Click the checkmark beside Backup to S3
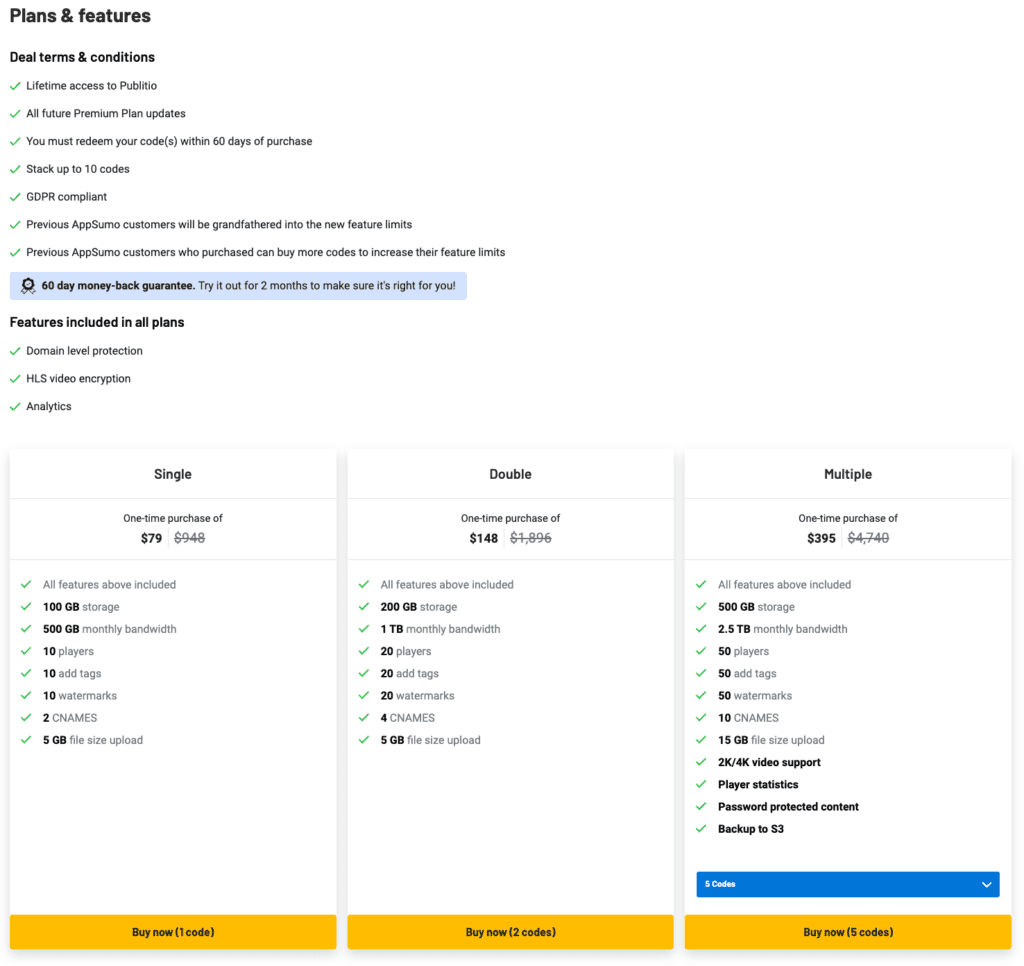Image resolution: width=1024 pixels, height=966 pixels. point(701,829)
